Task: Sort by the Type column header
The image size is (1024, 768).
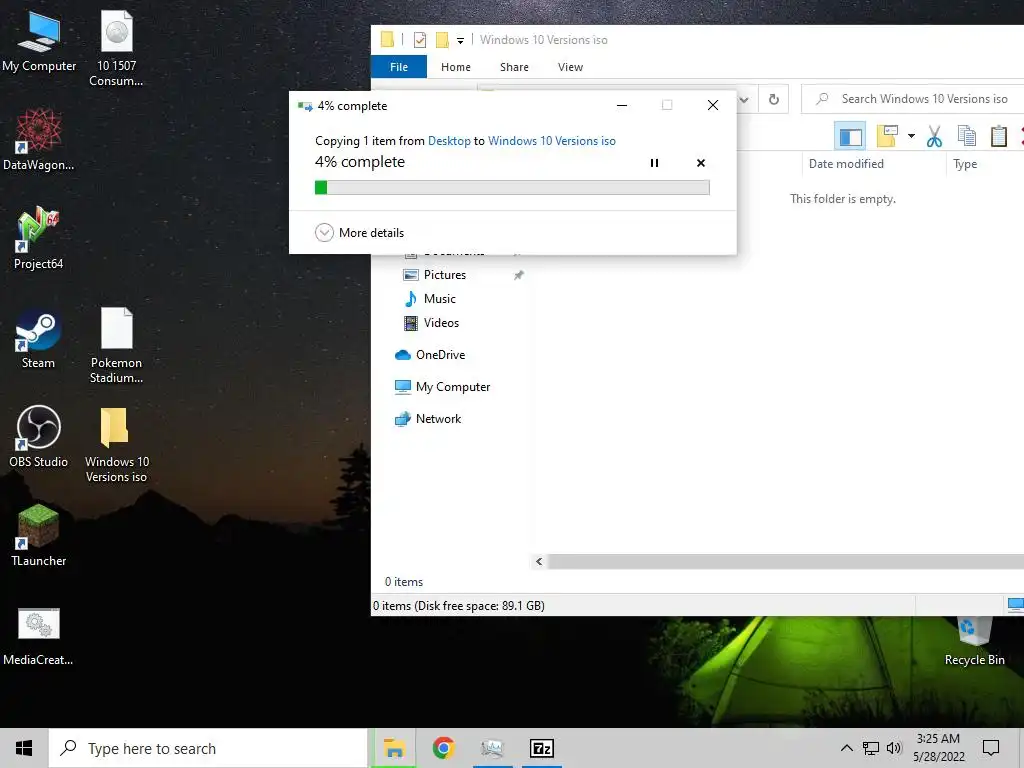Action: (x=965, y=164)
